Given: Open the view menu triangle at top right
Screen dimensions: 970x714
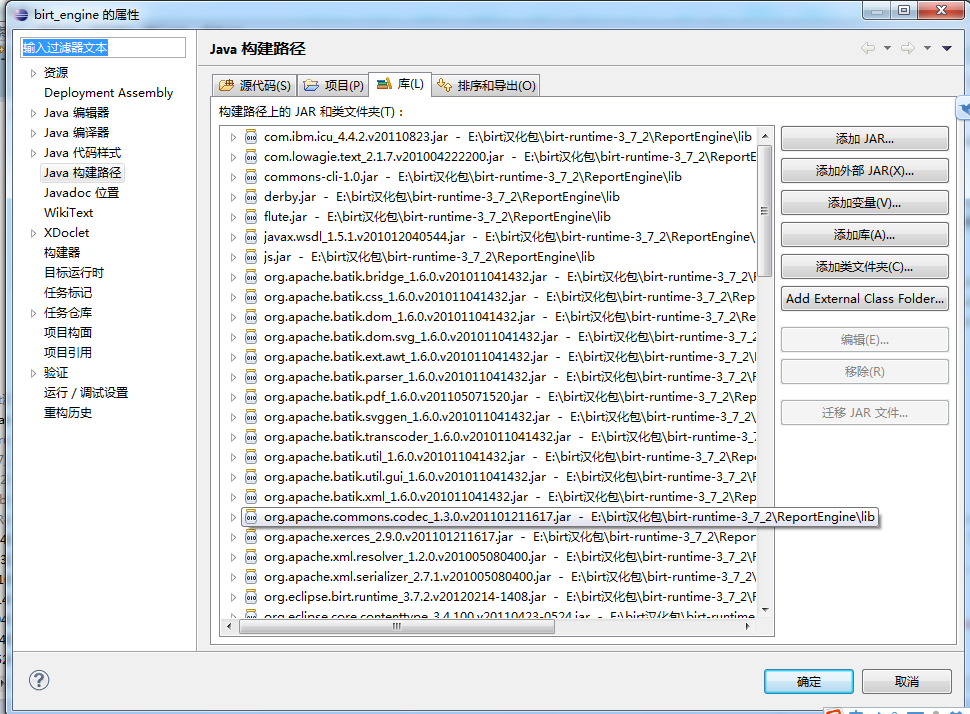Looking at the screenshot, I should pos(946,48).
